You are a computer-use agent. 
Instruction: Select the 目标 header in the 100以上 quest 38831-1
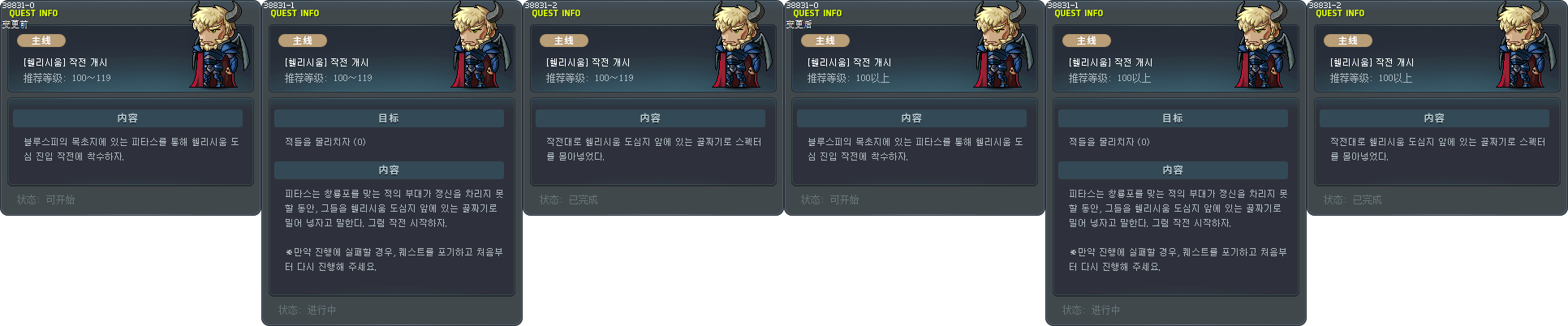coord(1173,118)
